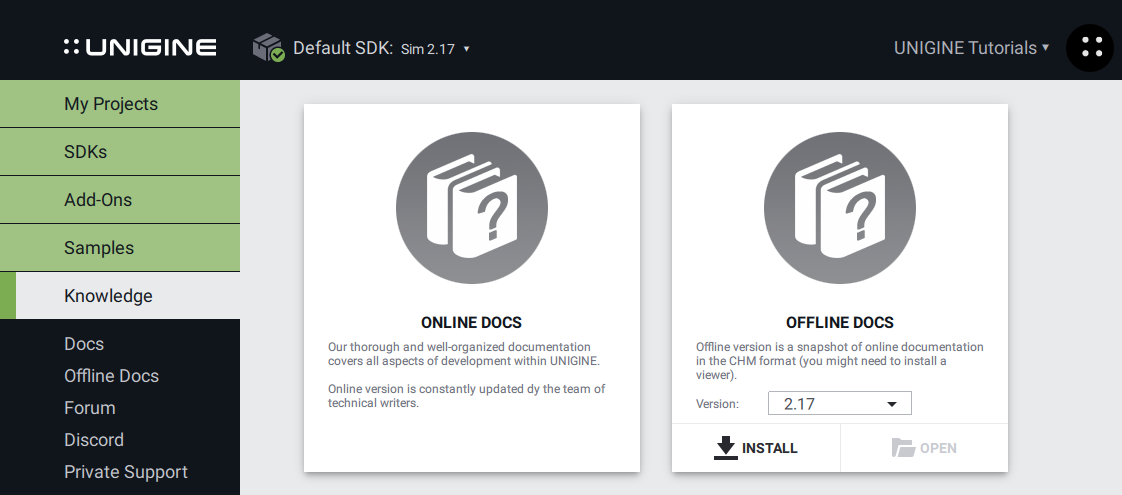Open Private Support link
The image size is (1122, 495).
(125, 472)
